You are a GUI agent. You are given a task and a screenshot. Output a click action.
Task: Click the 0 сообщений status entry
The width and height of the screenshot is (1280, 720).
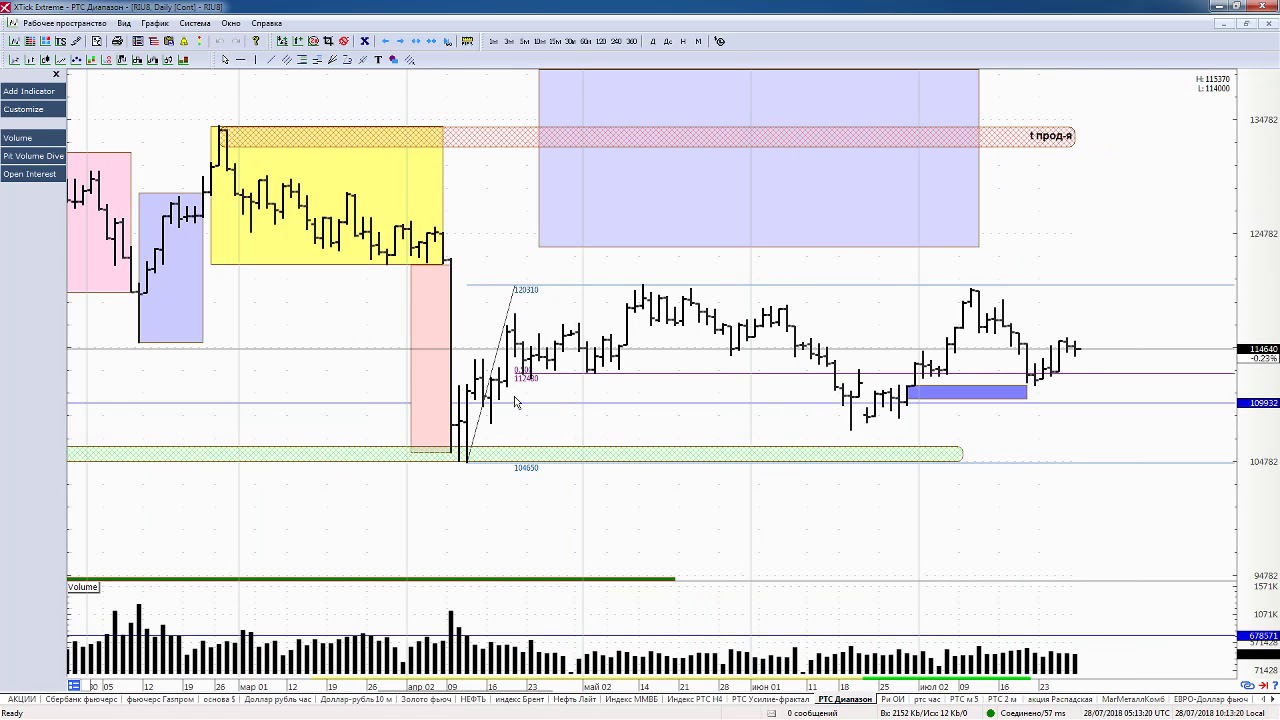810,713
